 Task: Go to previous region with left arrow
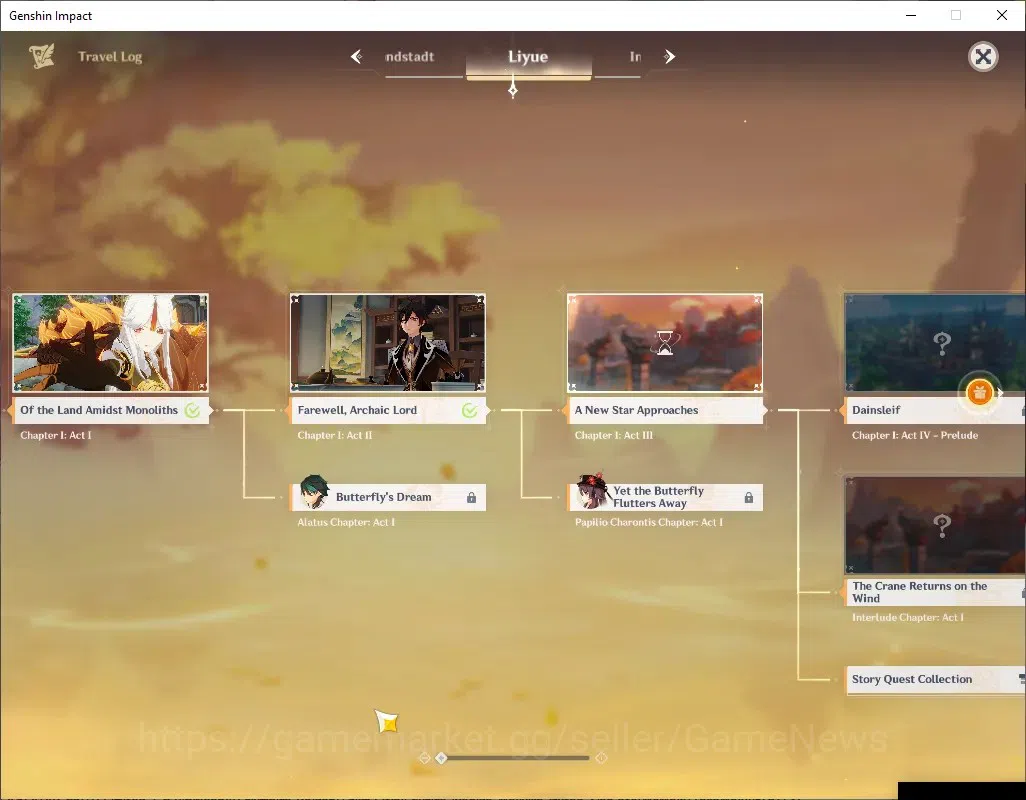pos(357,57)
